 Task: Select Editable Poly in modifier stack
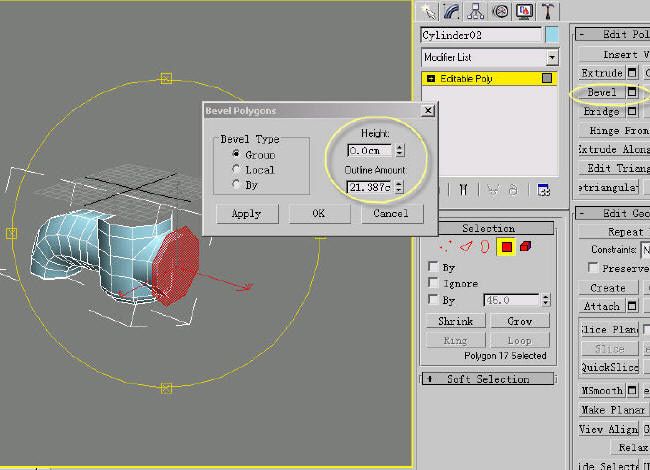point(489,78)
